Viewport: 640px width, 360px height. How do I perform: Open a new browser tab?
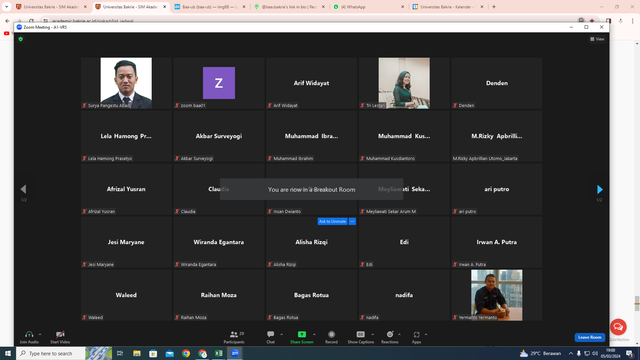494,7
